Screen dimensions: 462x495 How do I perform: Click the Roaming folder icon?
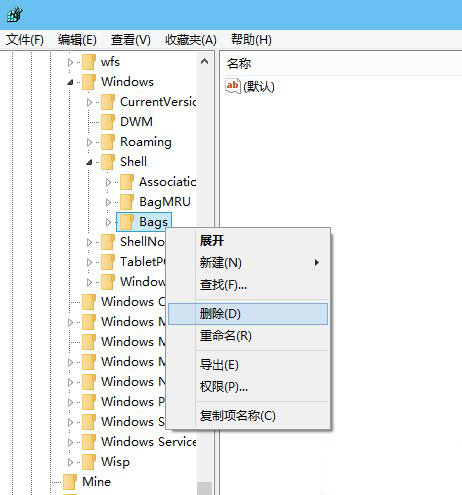(x=108, y=142)
